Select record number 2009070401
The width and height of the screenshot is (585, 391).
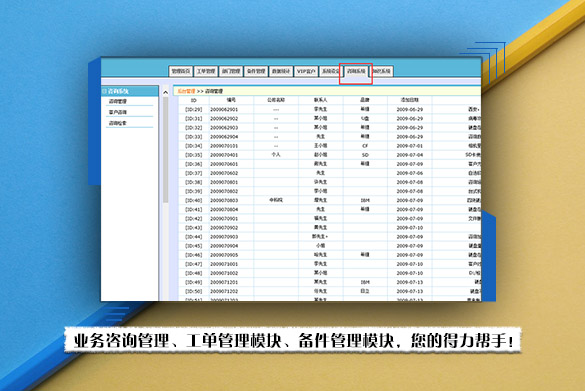224,155
